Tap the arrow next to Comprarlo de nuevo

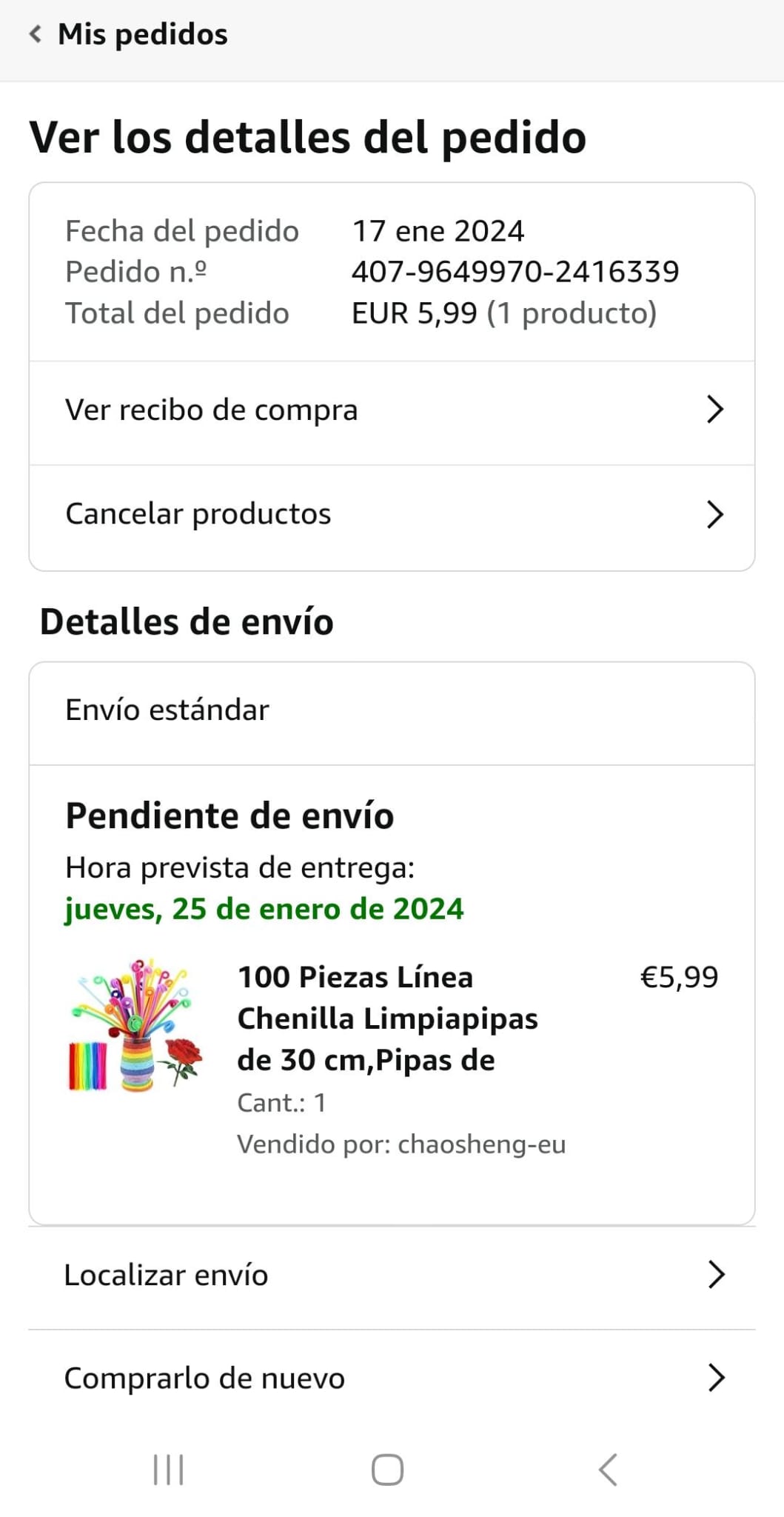715,1378
